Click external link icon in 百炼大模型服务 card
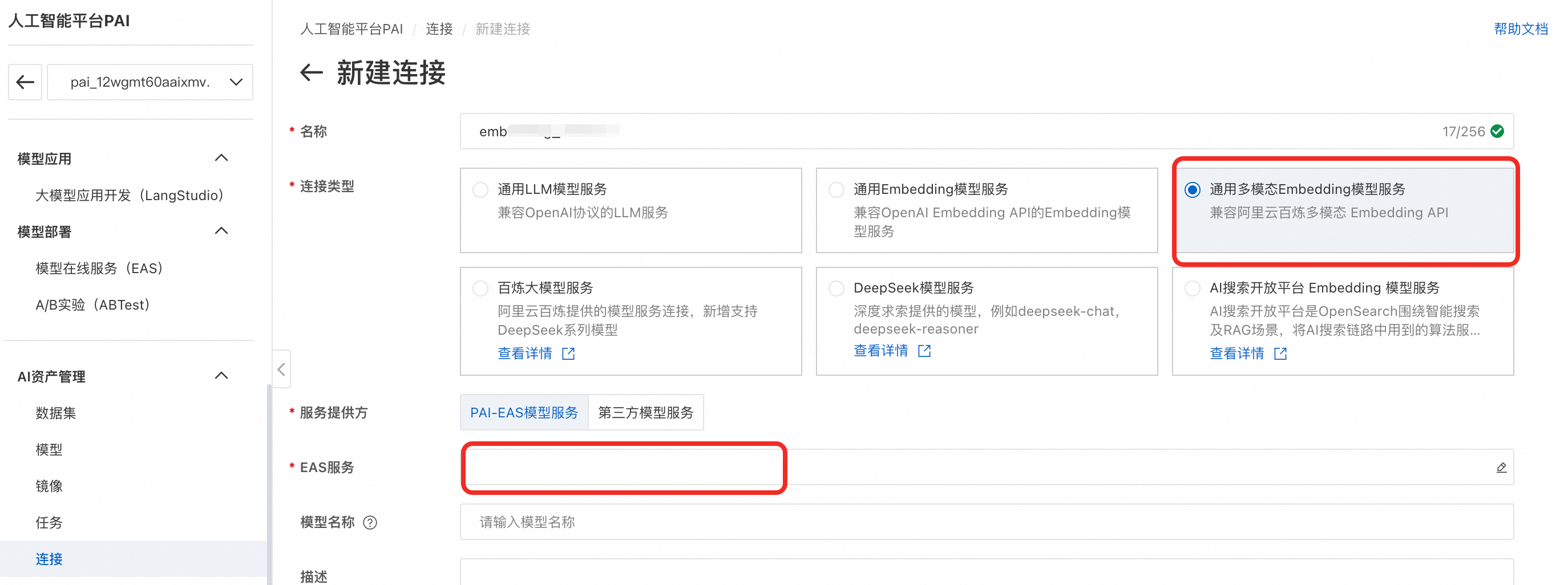 (x=568, y=354)
